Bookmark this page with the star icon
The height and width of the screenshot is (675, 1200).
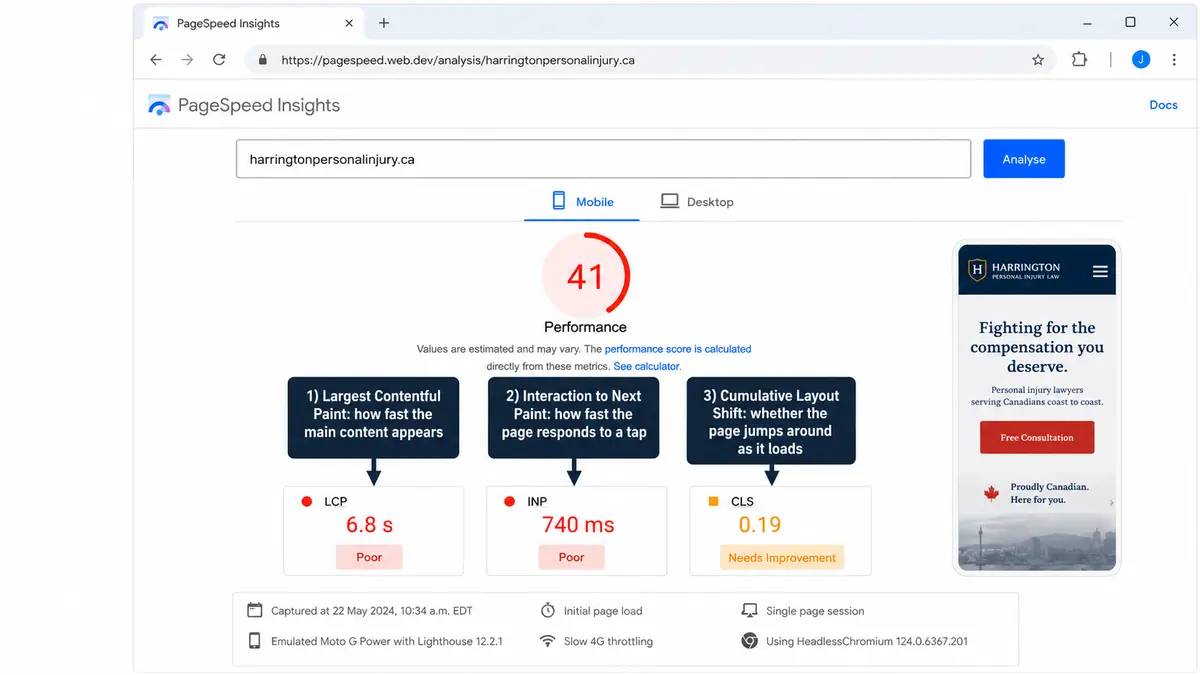coord(1038,60)
